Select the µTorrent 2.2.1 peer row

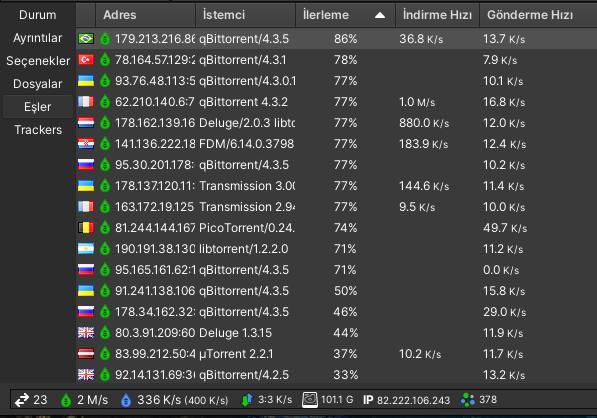(x=336, y=354)
